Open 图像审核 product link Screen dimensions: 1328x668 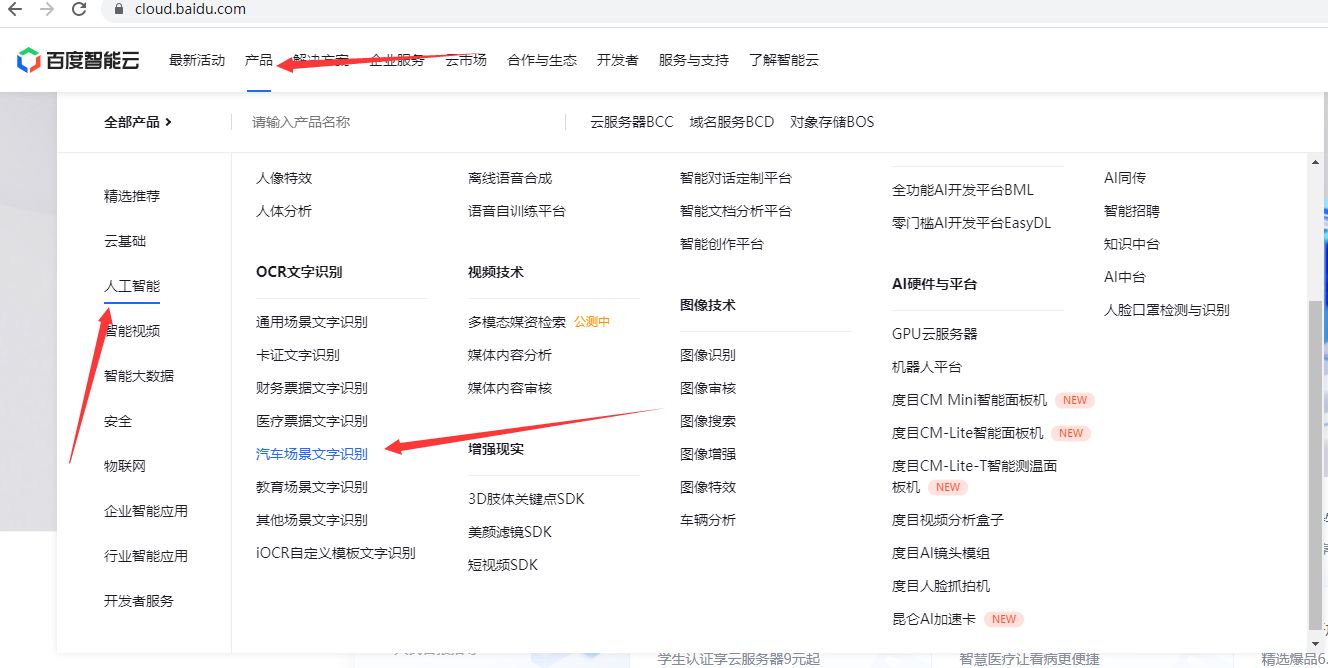click(708, 388)
